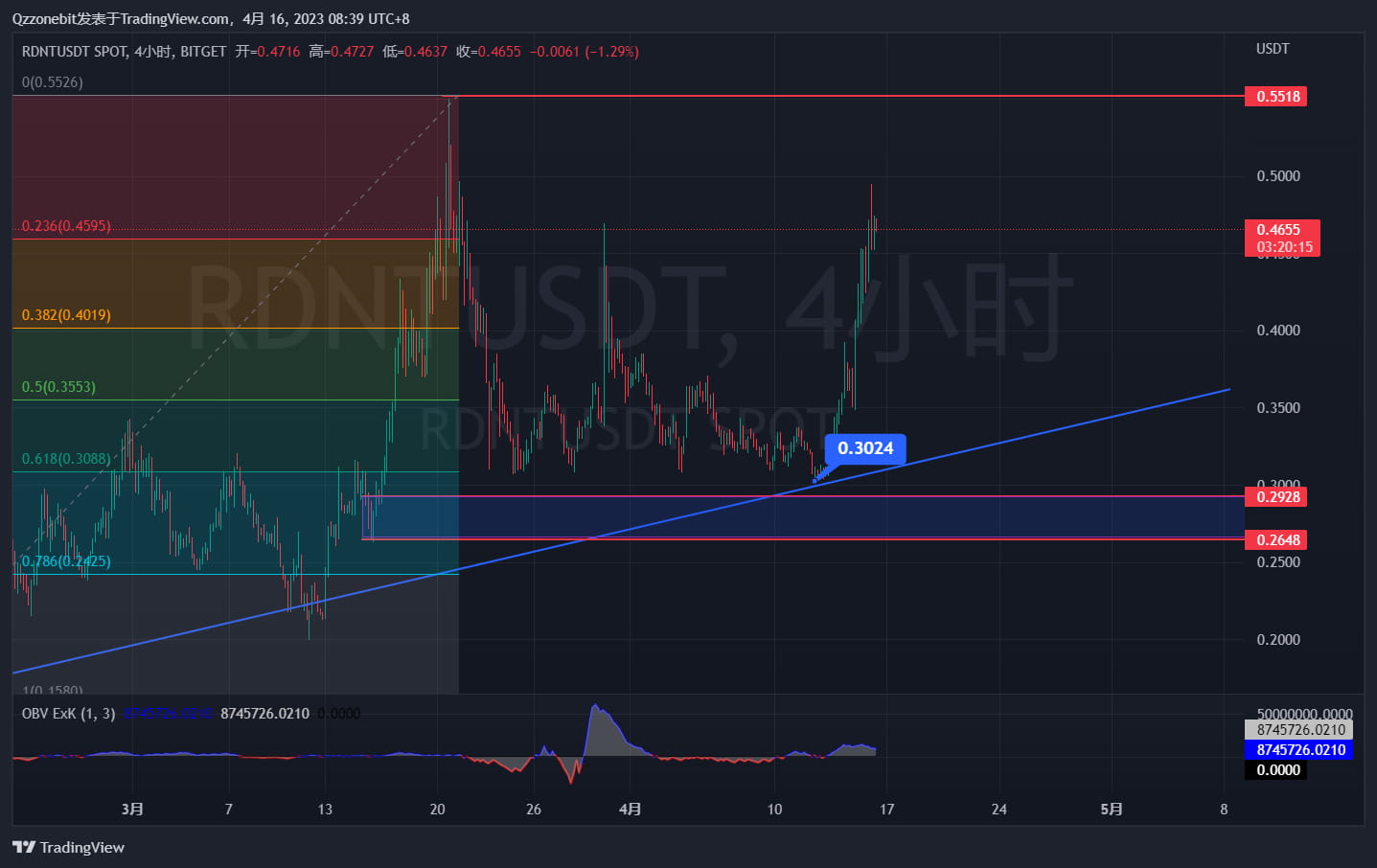Screen dimensions: 1377x868
Task: Click the 5月 date on the time axis
Action: 1112,810
